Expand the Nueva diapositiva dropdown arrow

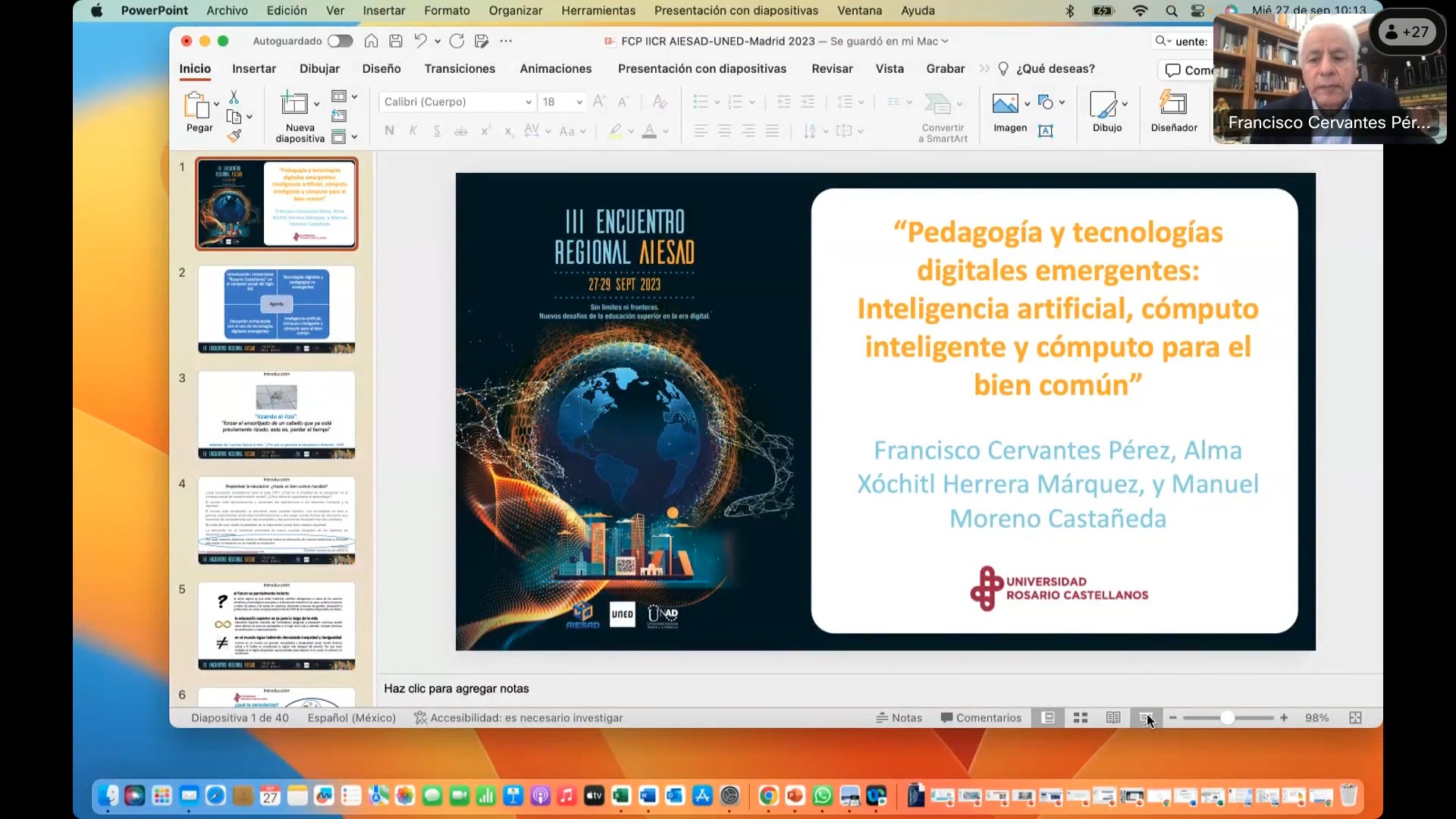pyautogui.click(x=317, y=103)
